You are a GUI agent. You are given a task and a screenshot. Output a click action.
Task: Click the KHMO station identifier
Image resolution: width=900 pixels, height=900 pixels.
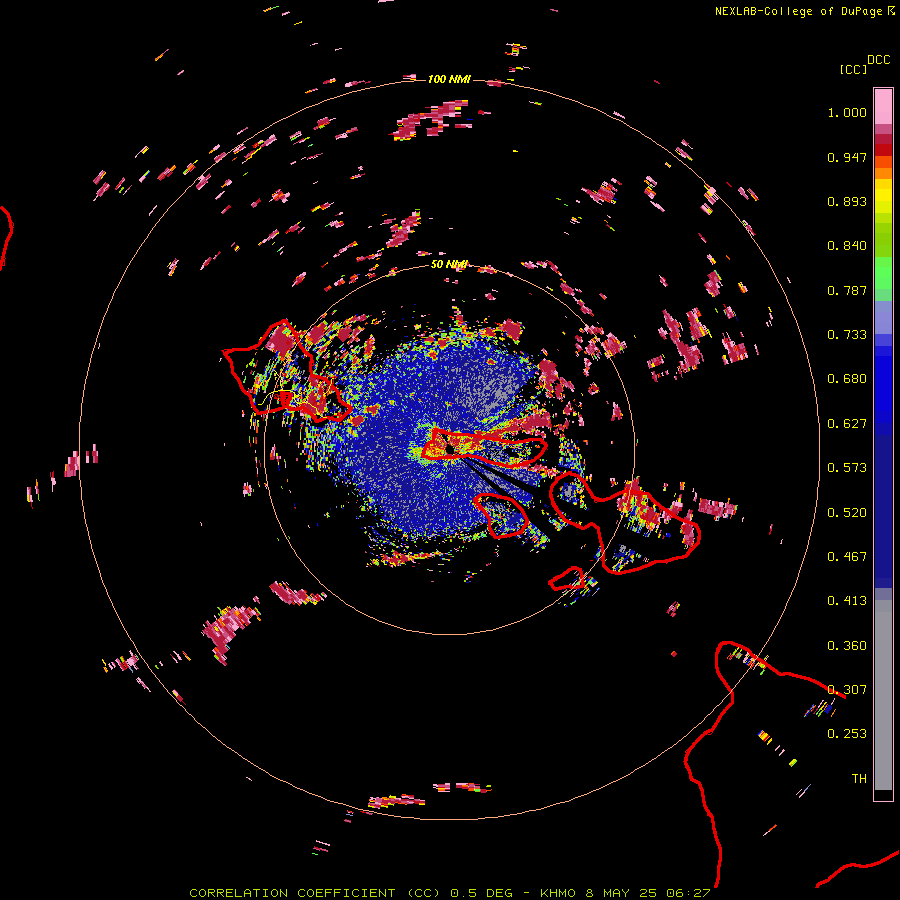(x=557, y=893)
